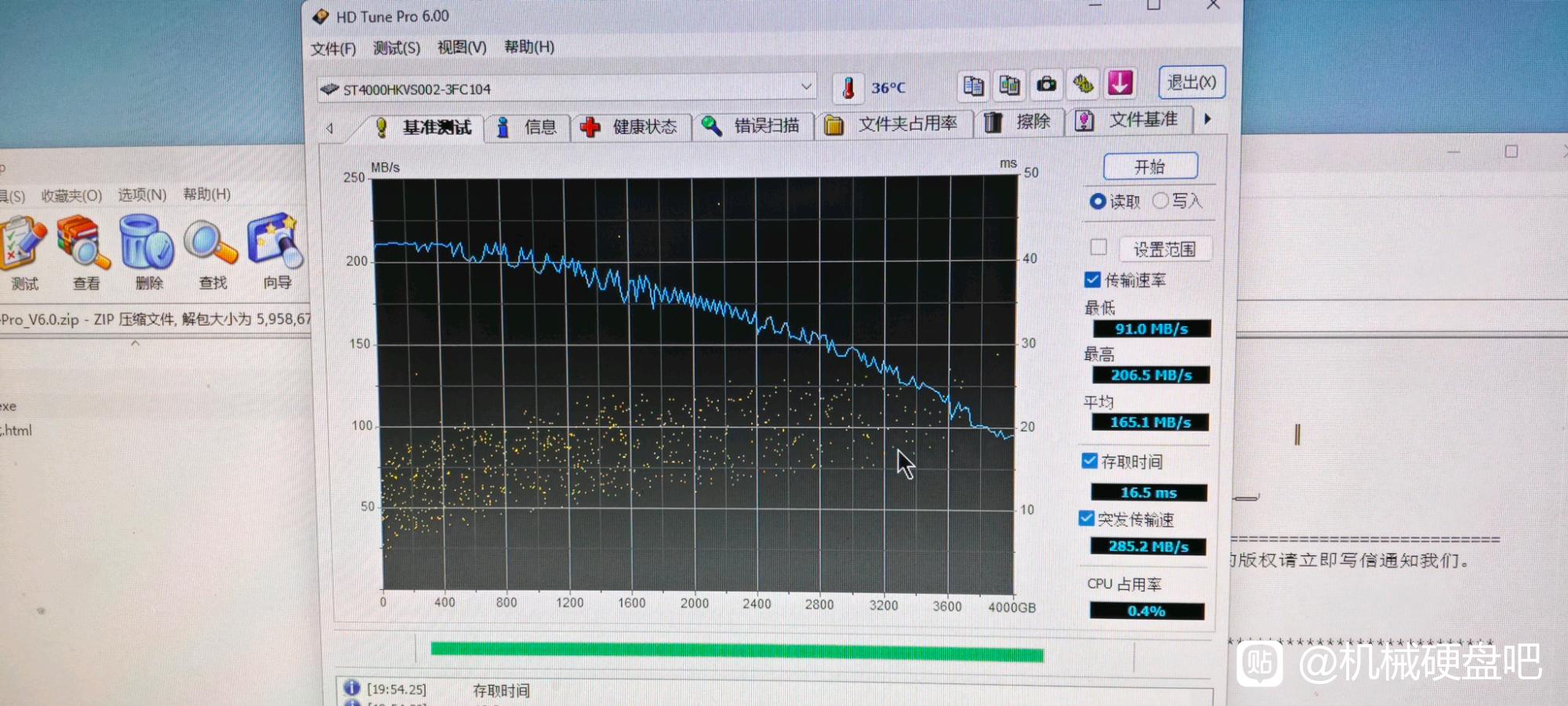Click the 285.2 MB/s burst rate value

tap(1148, 546)
